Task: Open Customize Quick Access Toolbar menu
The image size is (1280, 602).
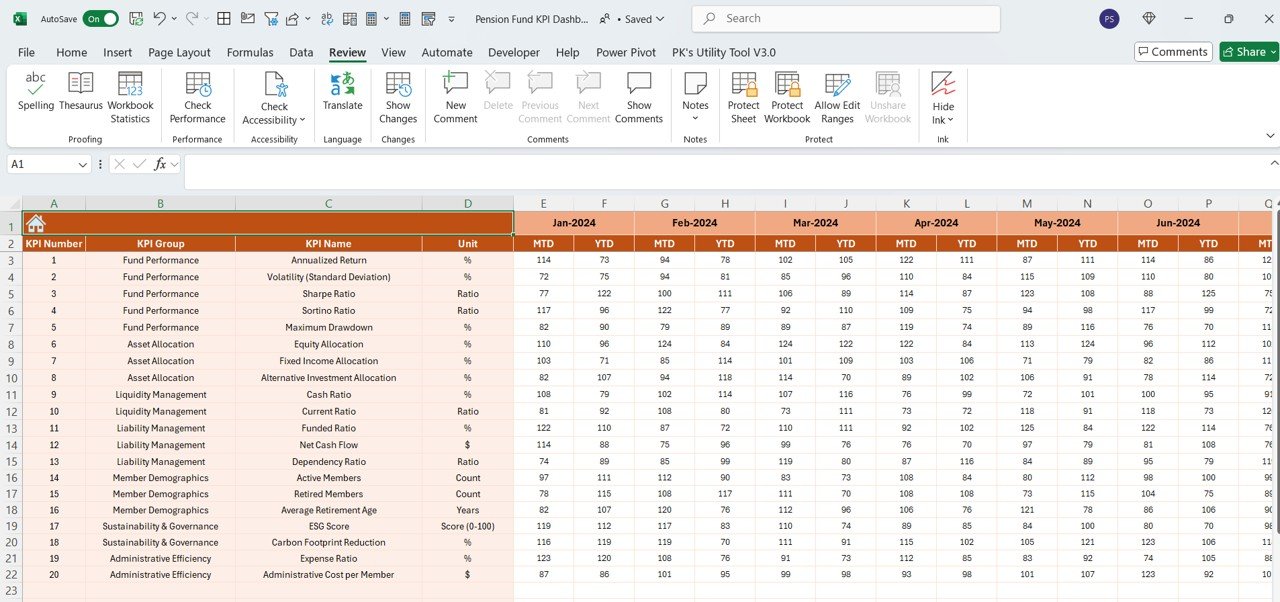Action: [x=452, y=19]
